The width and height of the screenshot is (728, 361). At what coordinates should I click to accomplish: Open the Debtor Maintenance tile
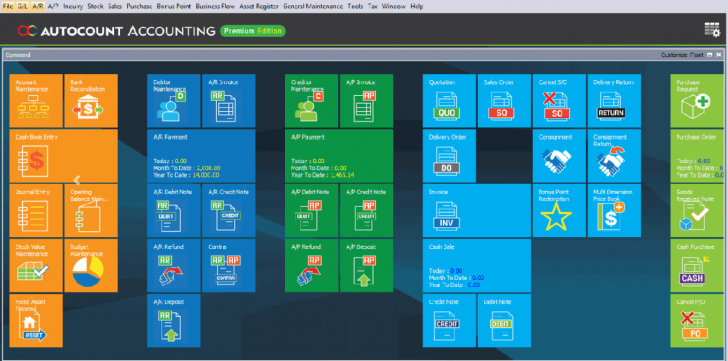174,101
